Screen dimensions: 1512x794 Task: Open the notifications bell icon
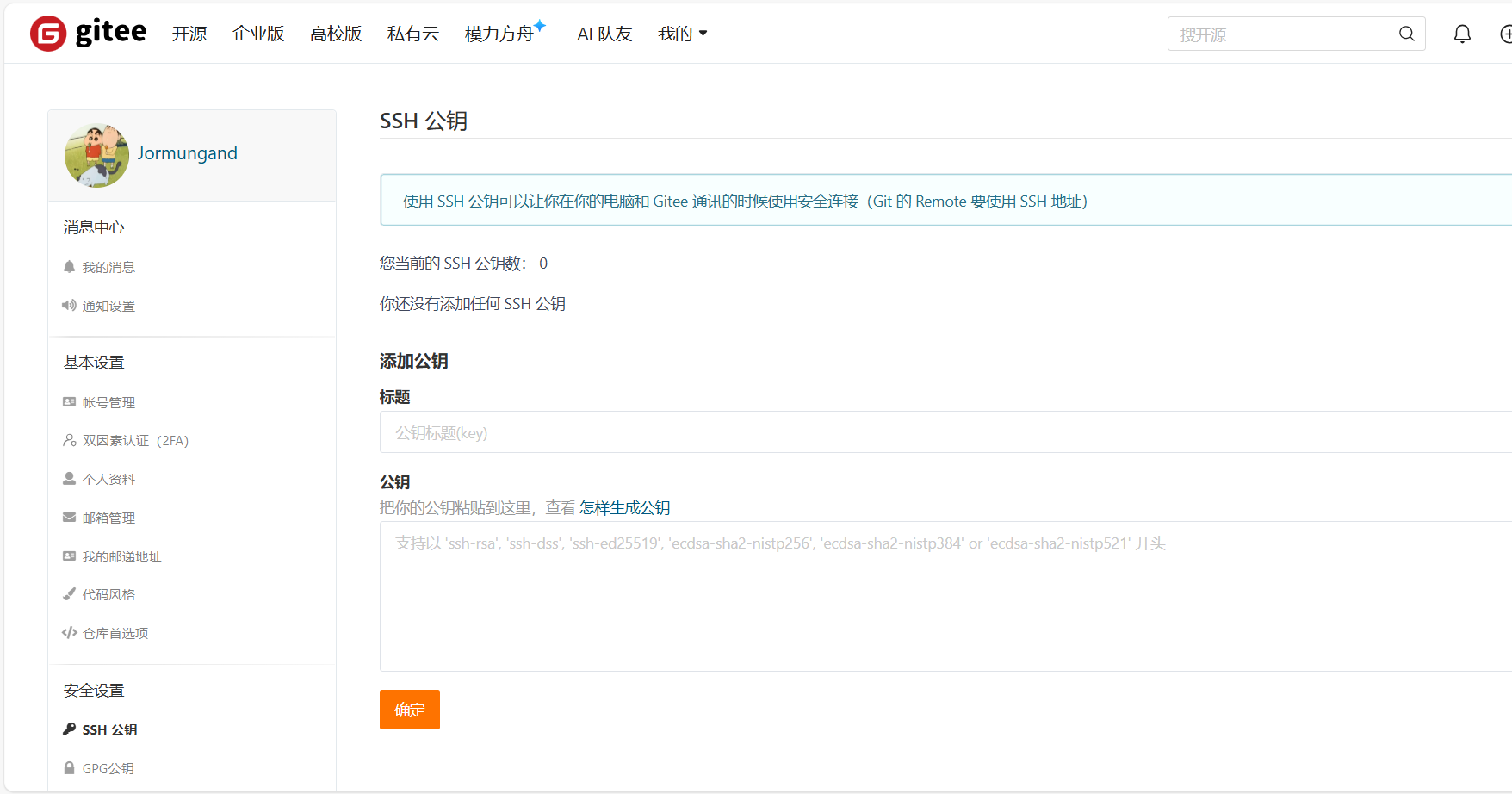click(1462, 34)
